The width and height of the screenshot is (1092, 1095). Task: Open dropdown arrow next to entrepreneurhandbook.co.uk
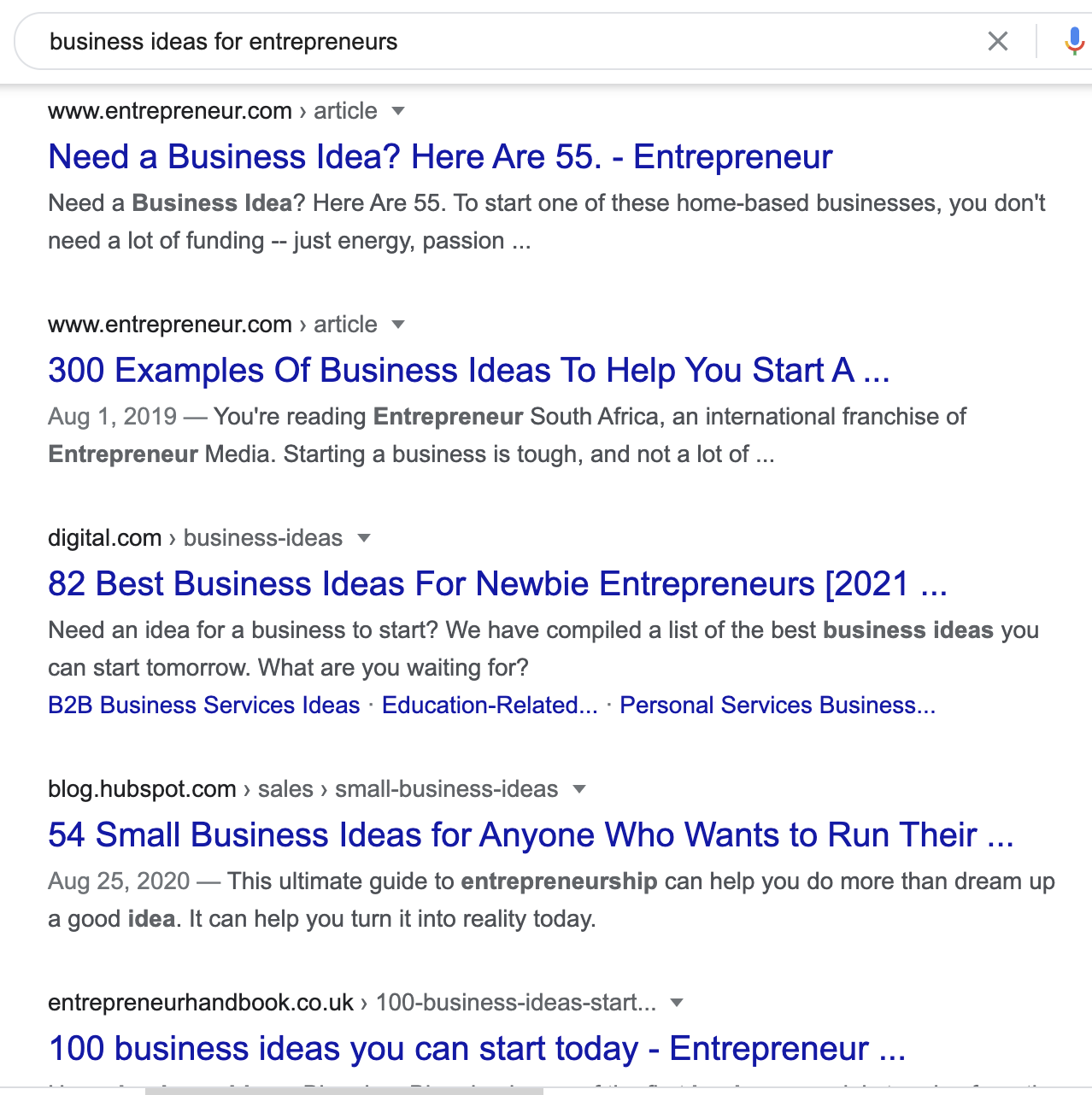(677, 1003)
